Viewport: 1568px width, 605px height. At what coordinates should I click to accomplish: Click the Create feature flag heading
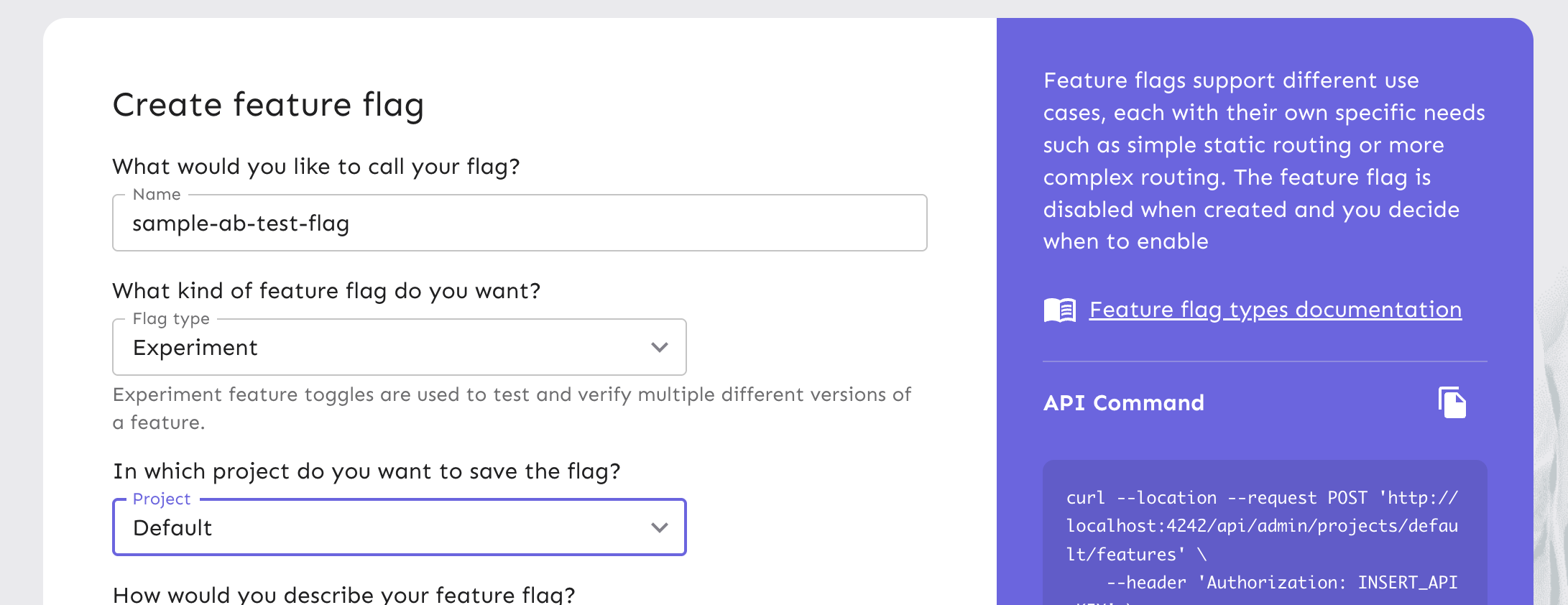(268, 105)
